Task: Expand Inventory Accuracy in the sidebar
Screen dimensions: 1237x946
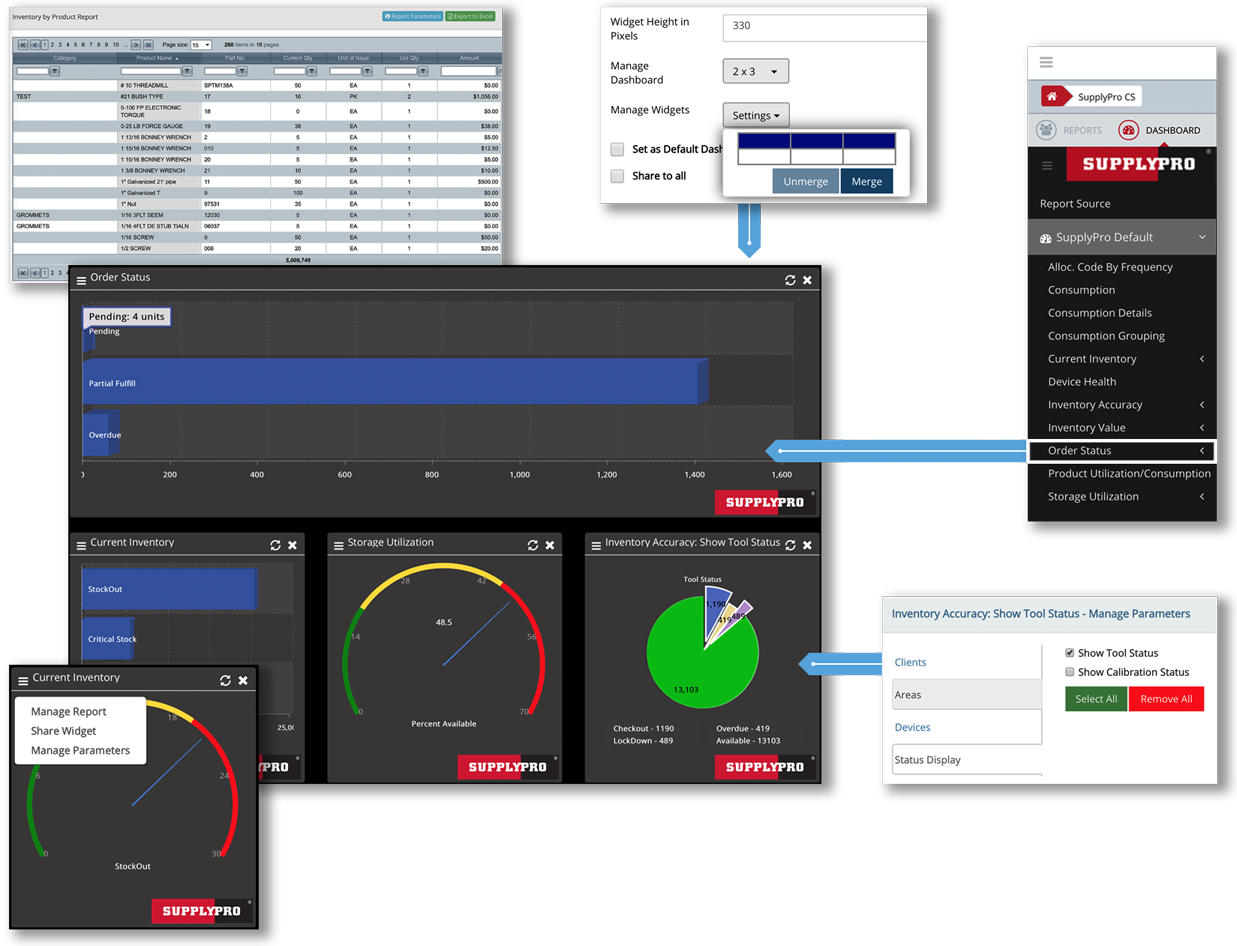Action: coord(1202,405)
